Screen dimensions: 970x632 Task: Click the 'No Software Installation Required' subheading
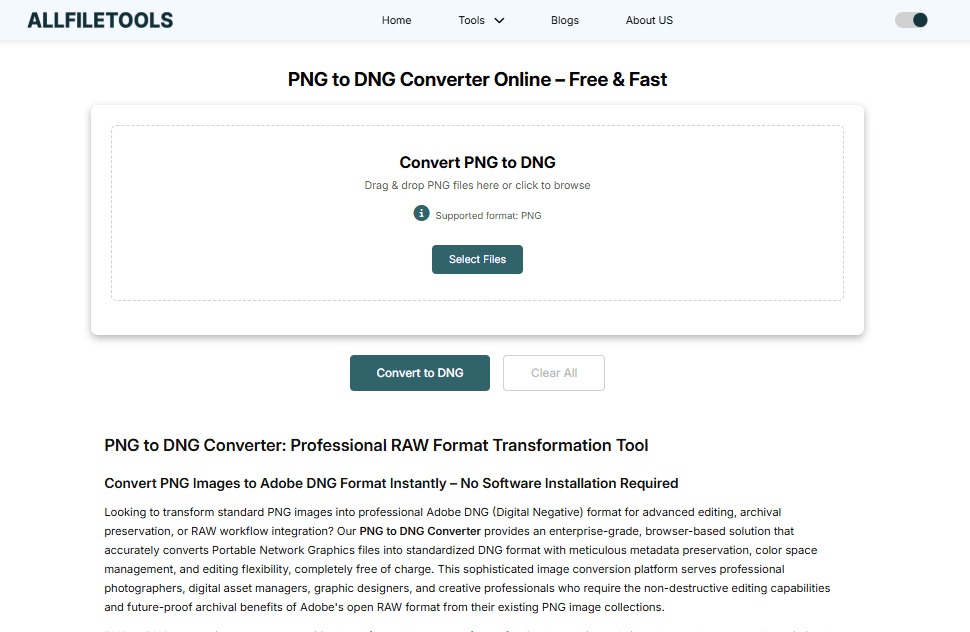[391, 483]
